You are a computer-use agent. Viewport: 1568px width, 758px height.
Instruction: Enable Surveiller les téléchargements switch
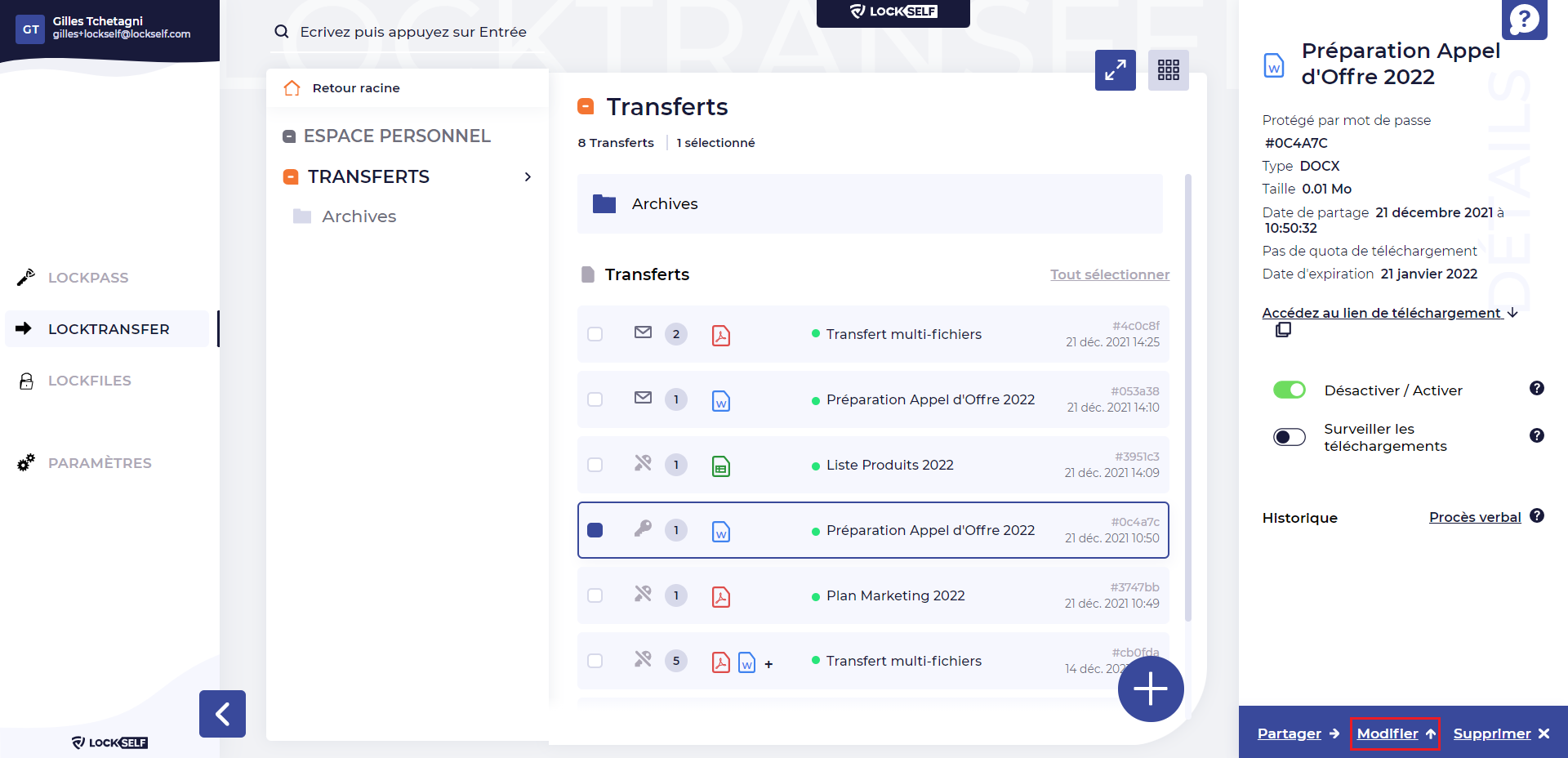tap(1289, 437)
